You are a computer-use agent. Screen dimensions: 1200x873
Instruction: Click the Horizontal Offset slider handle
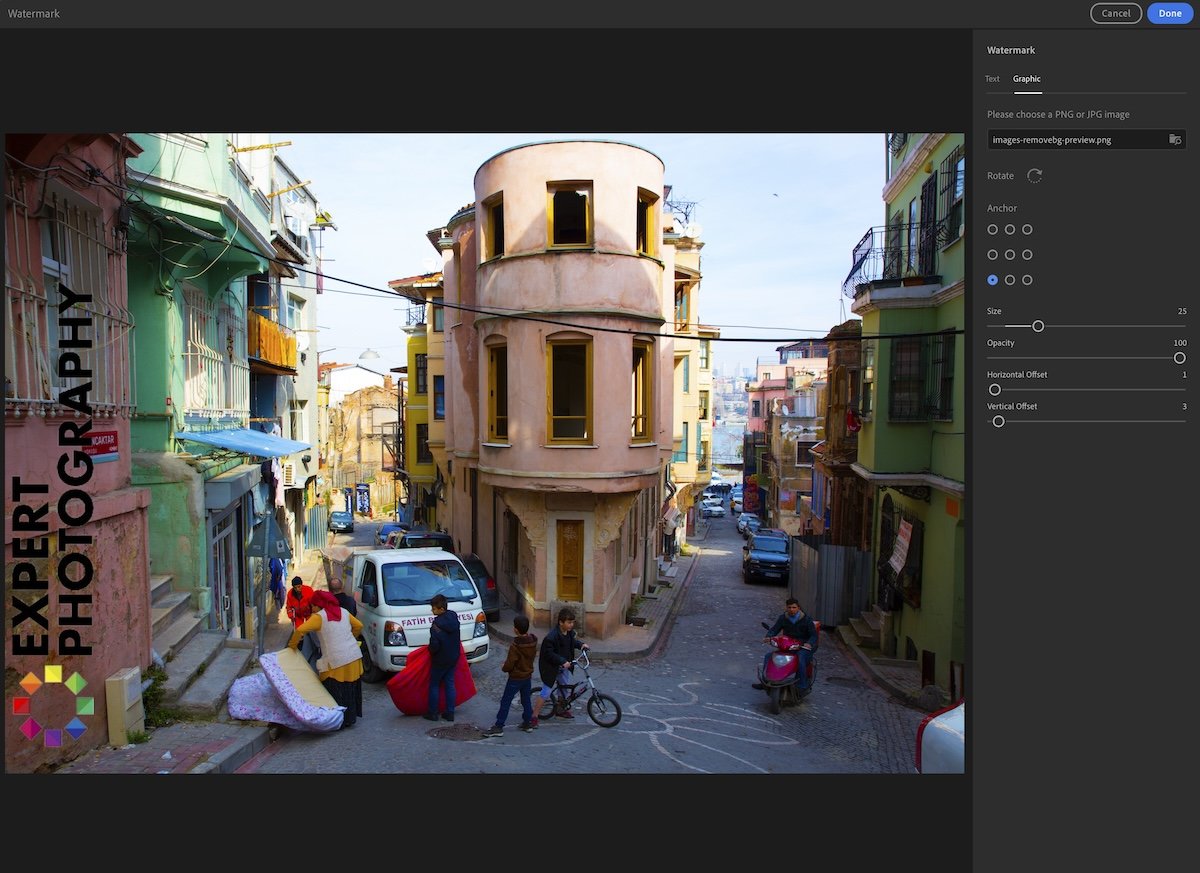(x=994, y=389)
